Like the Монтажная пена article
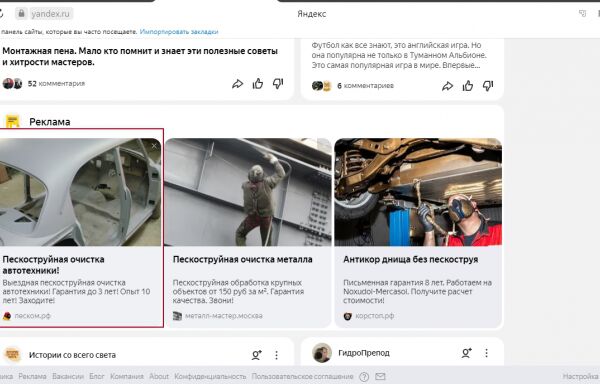600x384 pixels. (258, 83)
